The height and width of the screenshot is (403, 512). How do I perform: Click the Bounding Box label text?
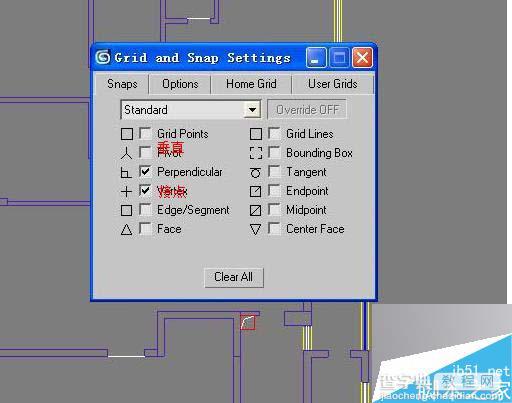click(319, 153)
